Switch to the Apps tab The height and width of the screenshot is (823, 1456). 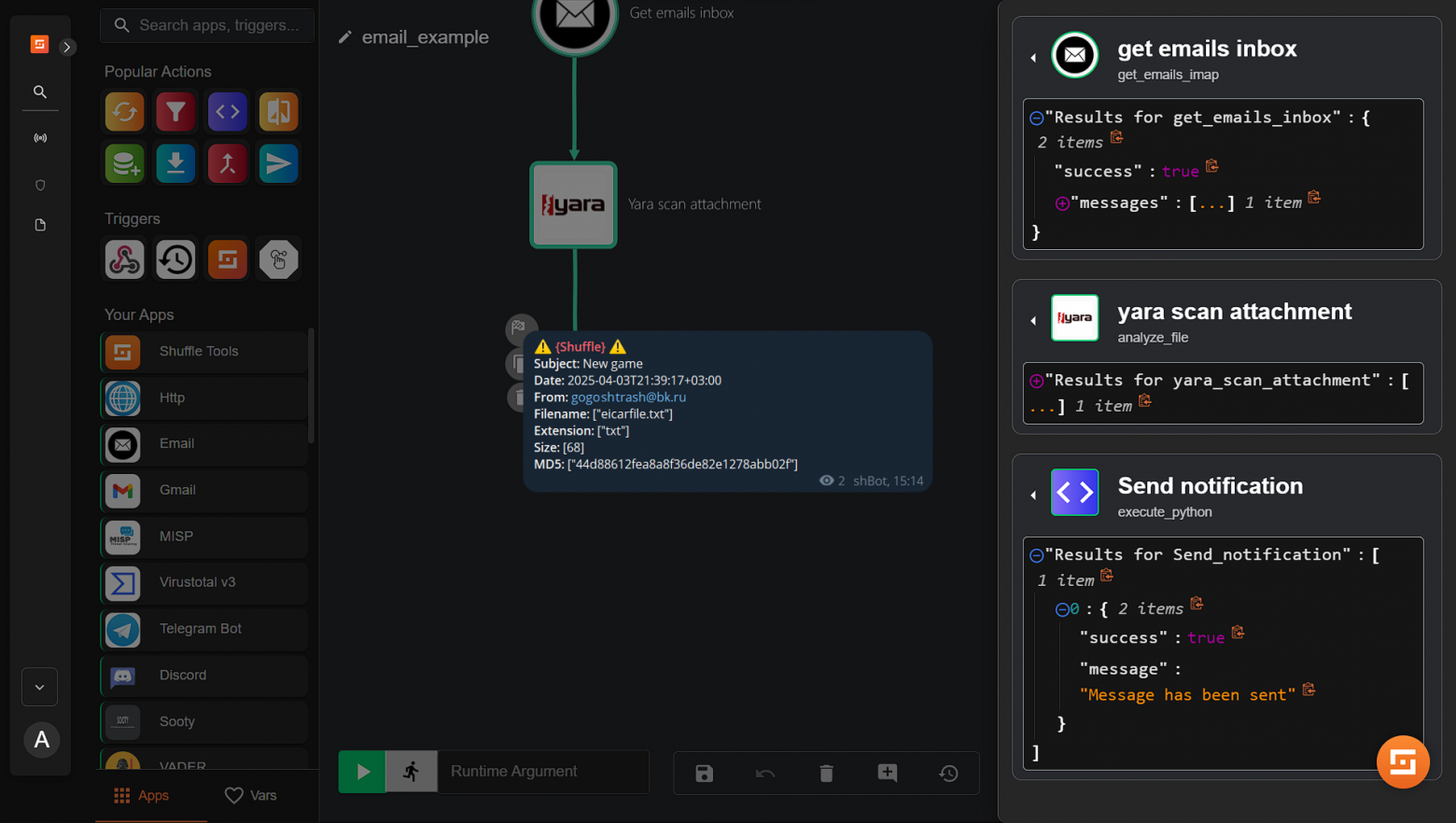pos(142,796)
